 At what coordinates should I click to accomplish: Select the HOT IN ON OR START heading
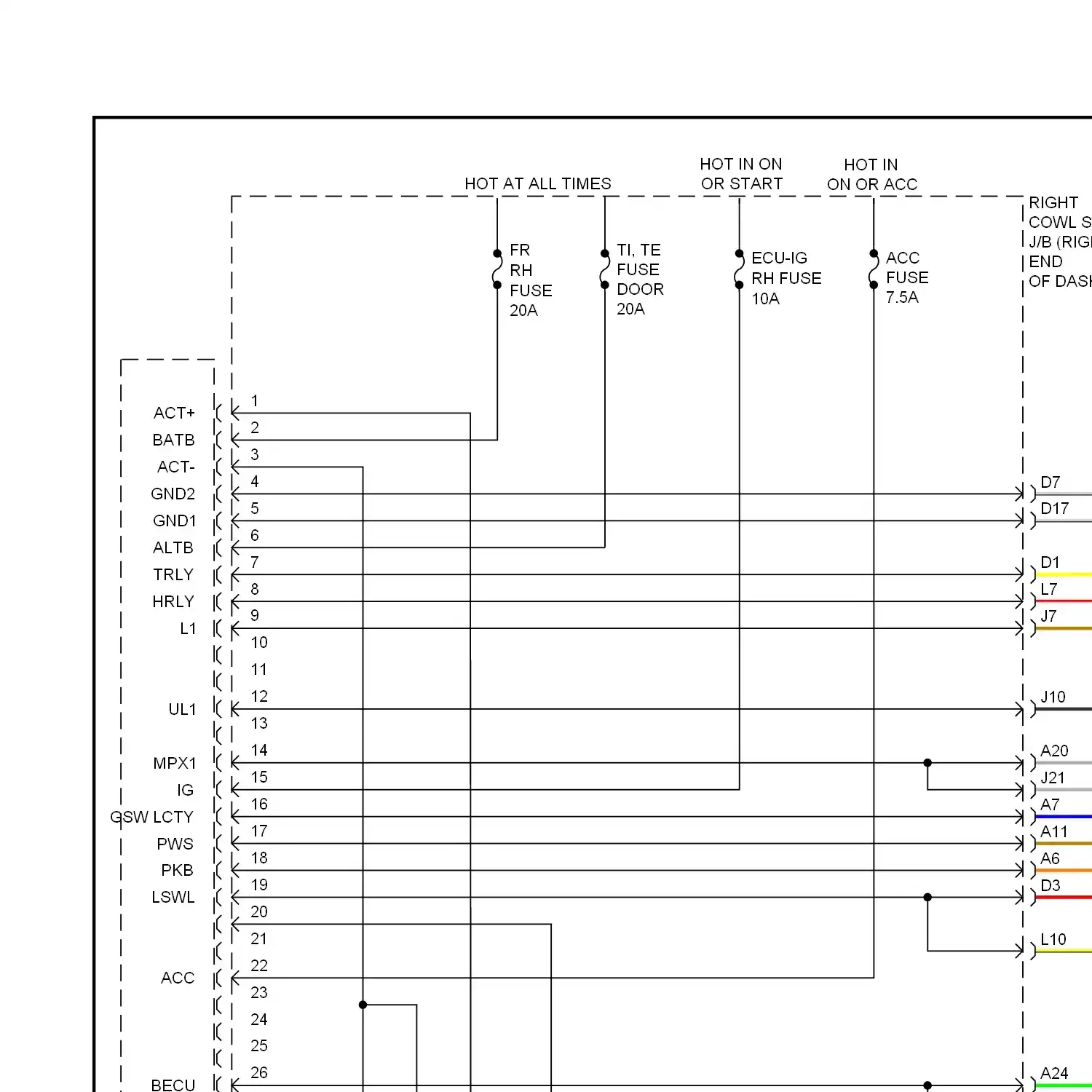[741, 174]
